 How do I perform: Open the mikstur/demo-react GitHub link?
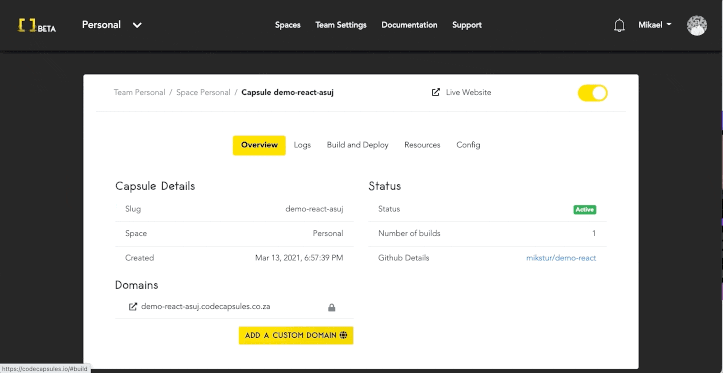tap(561, 258)
